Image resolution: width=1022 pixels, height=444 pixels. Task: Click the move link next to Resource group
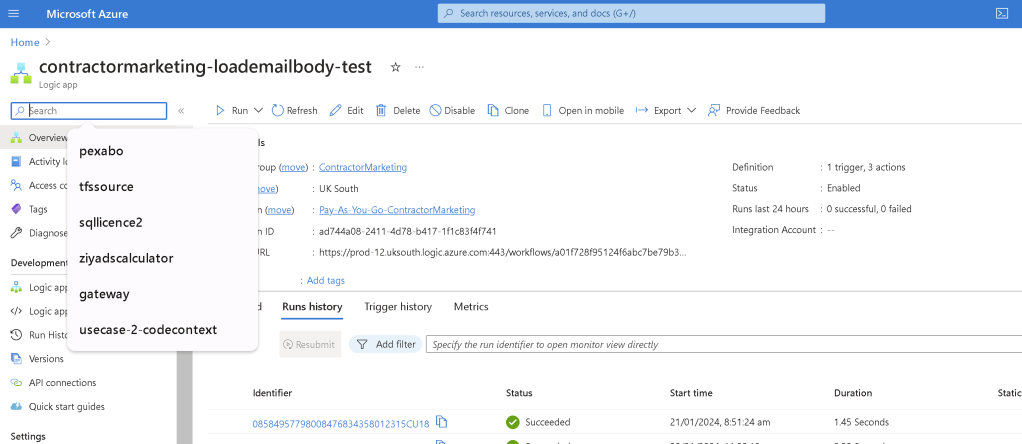[293, 168]
